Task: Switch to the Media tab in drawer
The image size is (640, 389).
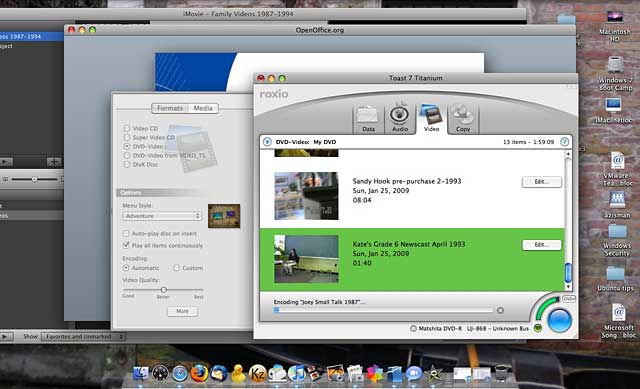Action: 203,108
